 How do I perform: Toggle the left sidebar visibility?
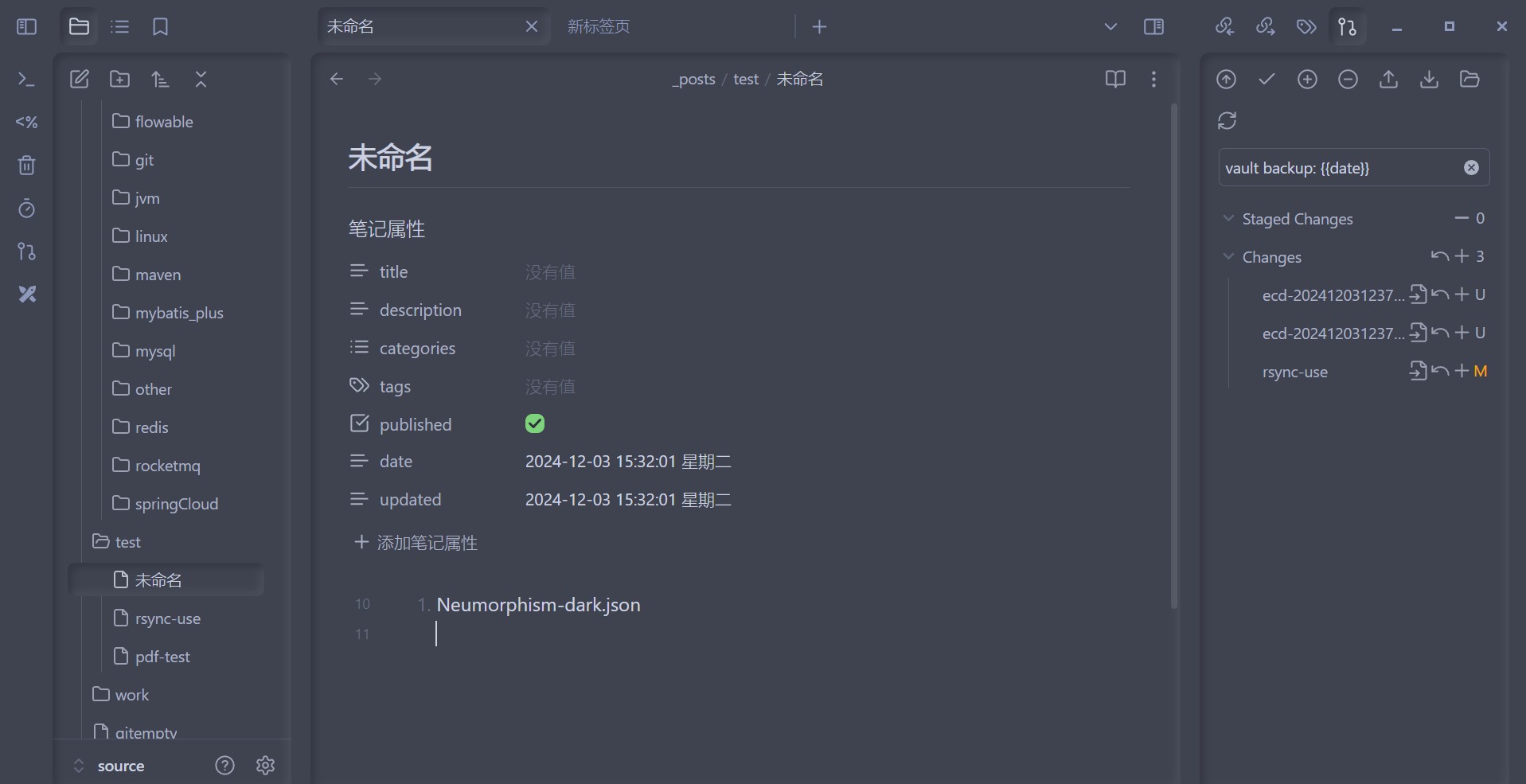click(x=26, y=27)
